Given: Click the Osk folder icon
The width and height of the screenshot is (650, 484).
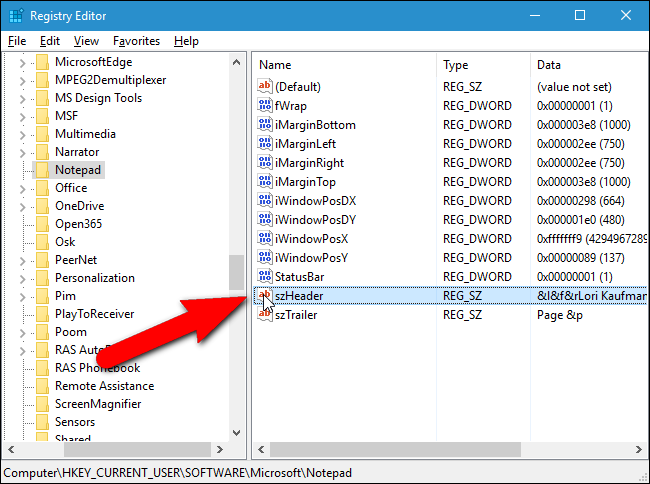Looking at the screenshot, I should 42,242.
